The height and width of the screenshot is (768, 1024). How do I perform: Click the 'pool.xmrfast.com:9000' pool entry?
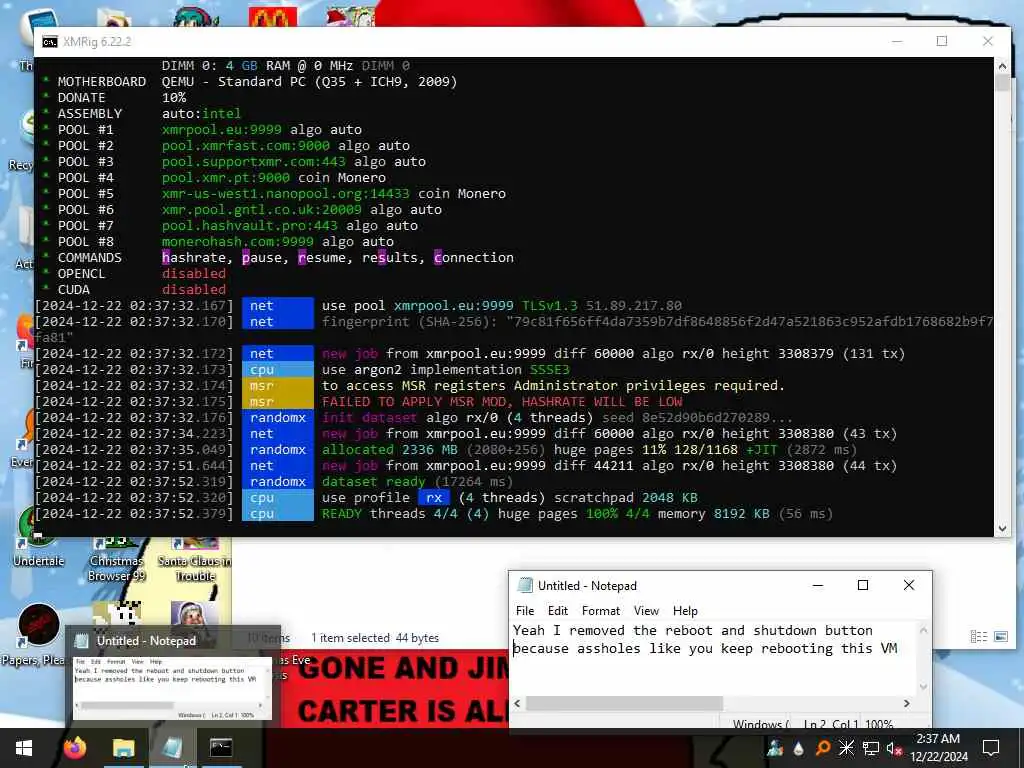246,145
